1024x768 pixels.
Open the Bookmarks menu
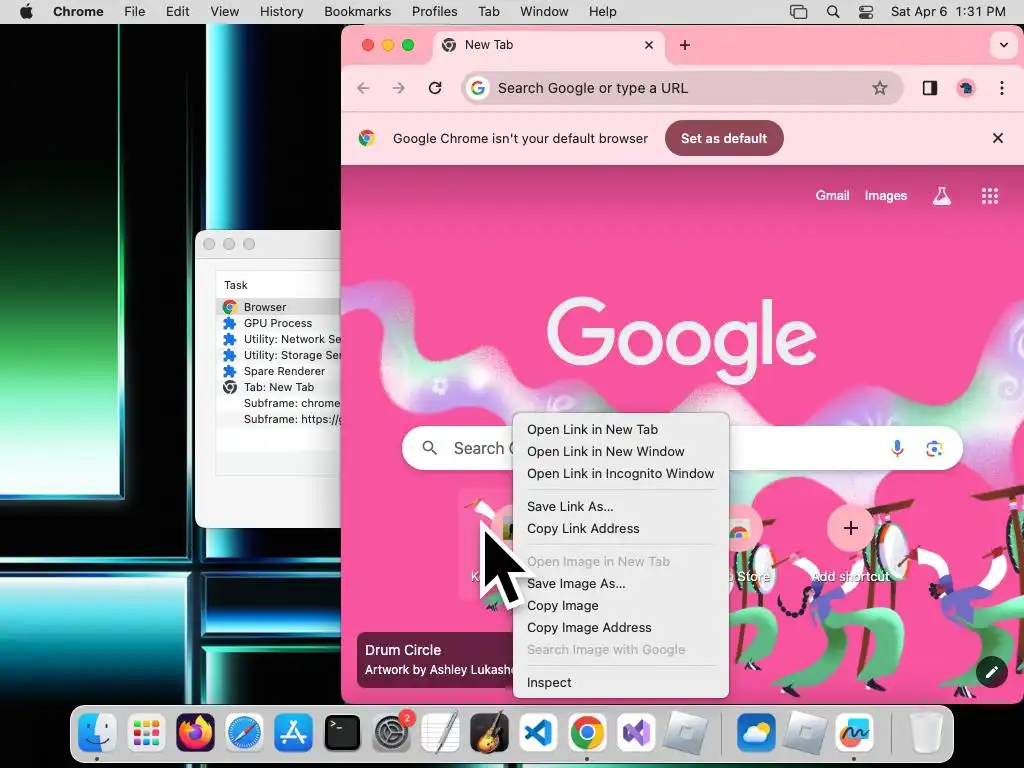point(357,12)
